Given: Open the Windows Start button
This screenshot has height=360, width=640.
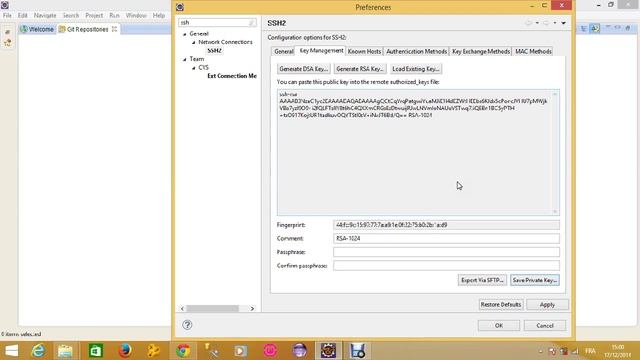Looking at the screenshot, I should (11, 351).
